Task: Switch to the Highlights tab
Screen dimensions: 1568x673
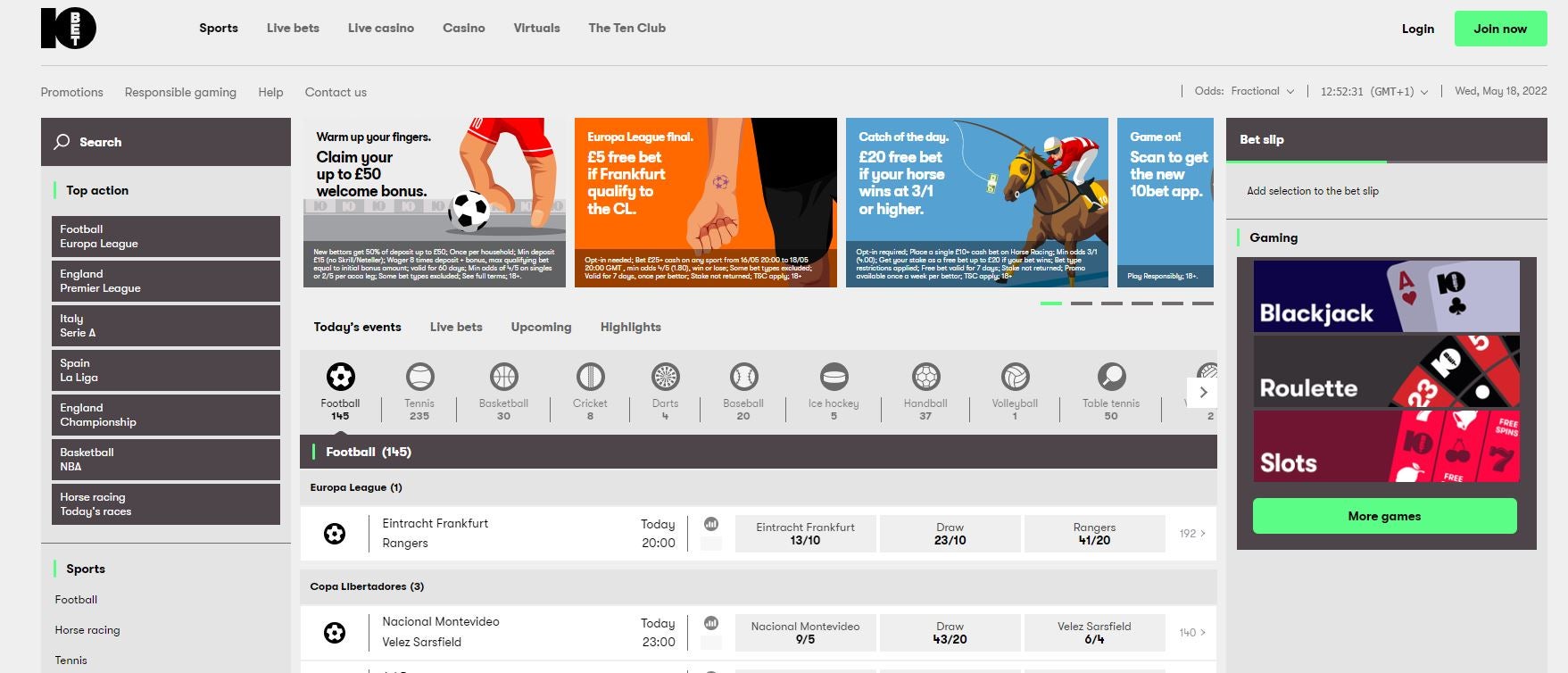Action: coord(631,327)
